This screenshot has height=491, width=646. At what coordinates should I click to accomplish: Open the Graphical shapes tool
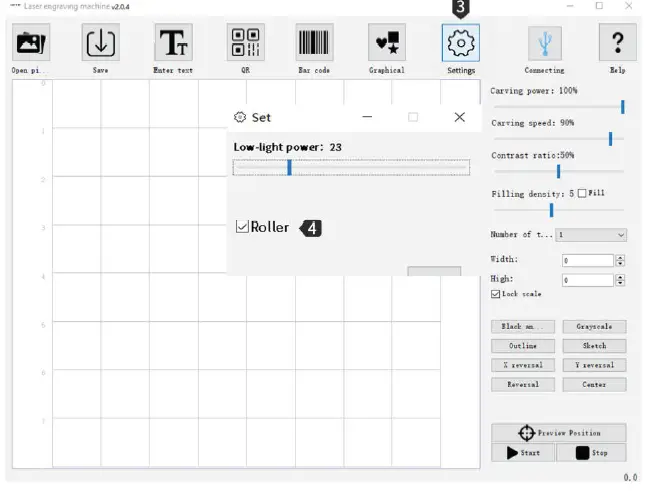(387, 42)
